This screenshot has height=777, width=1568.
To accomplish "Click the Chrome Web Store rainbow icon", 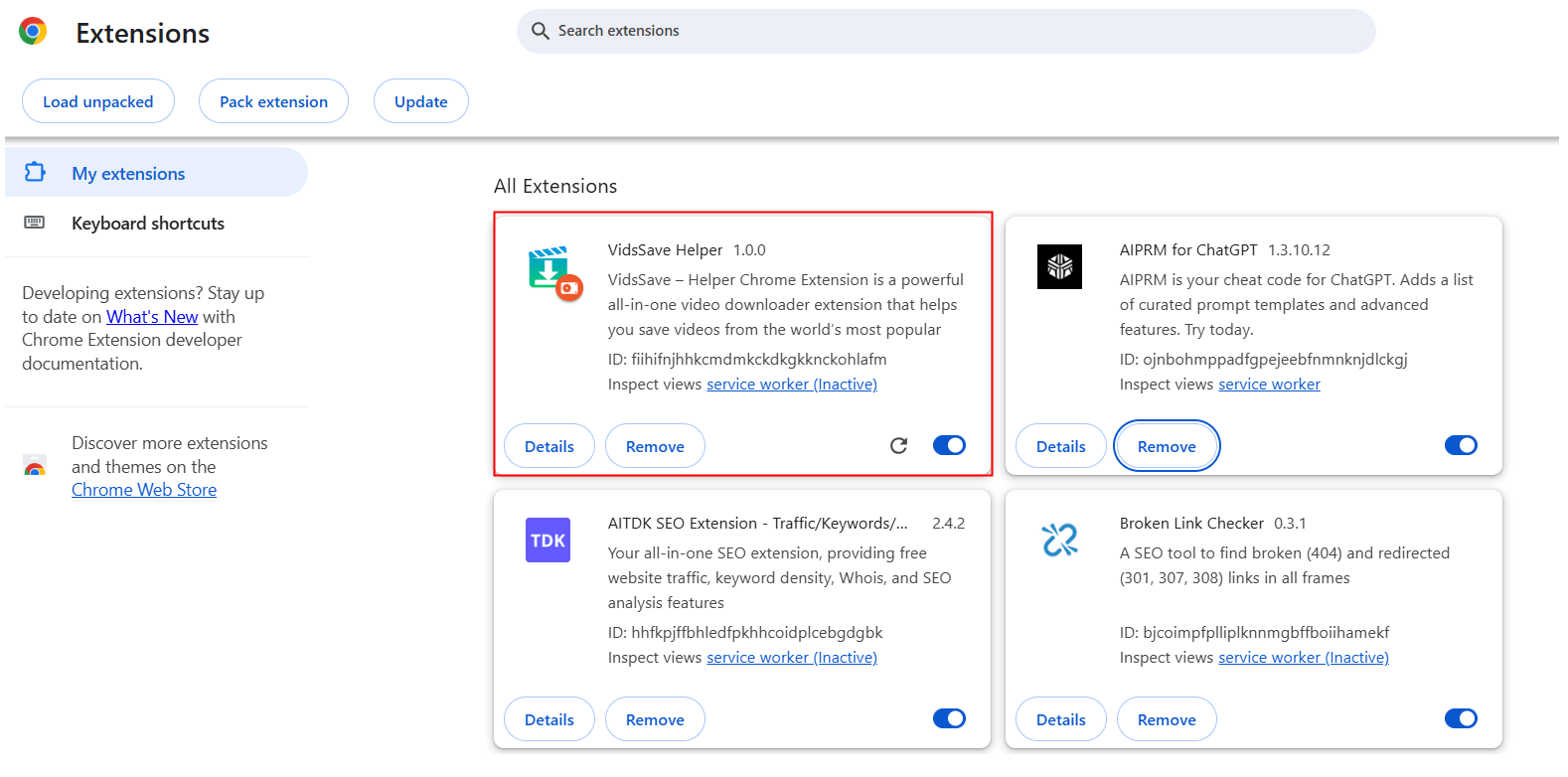I will coord(35,466).
